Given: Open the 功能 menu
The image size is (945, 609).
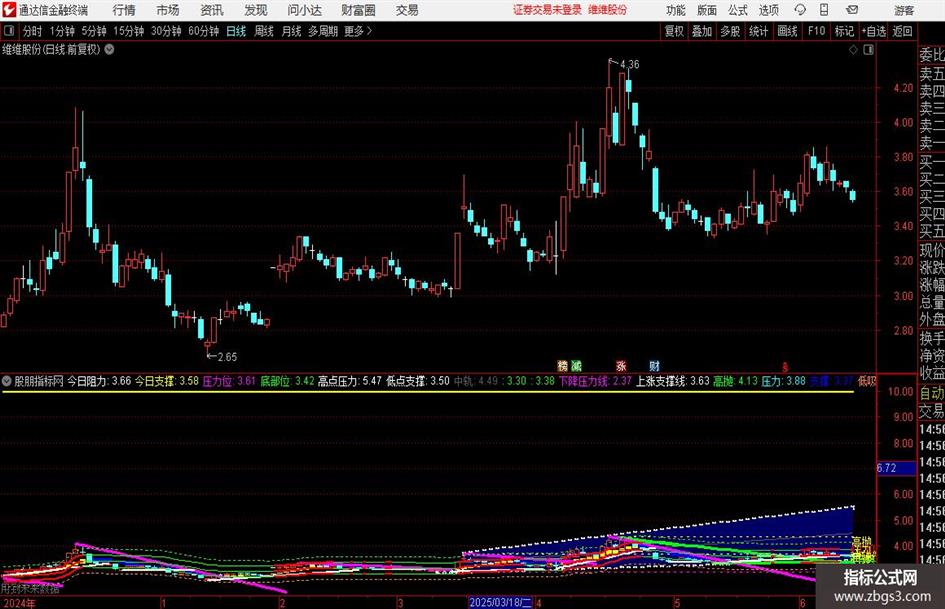Looking at the screenshot, I should tap(676, 10).
